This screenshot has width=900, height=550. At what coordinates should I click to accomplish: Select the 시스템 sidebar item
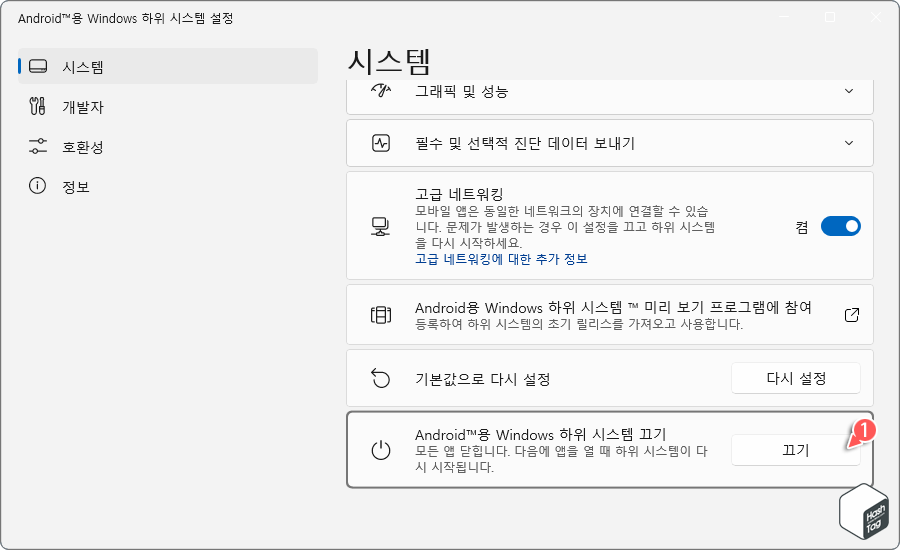[x=168, y=66]
